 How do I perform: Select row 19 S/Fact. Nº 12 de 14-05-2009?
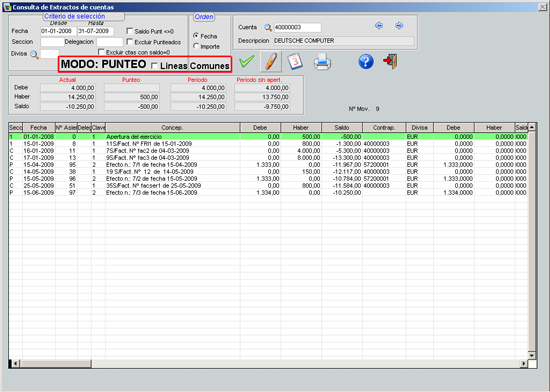[x=268, y=171]
